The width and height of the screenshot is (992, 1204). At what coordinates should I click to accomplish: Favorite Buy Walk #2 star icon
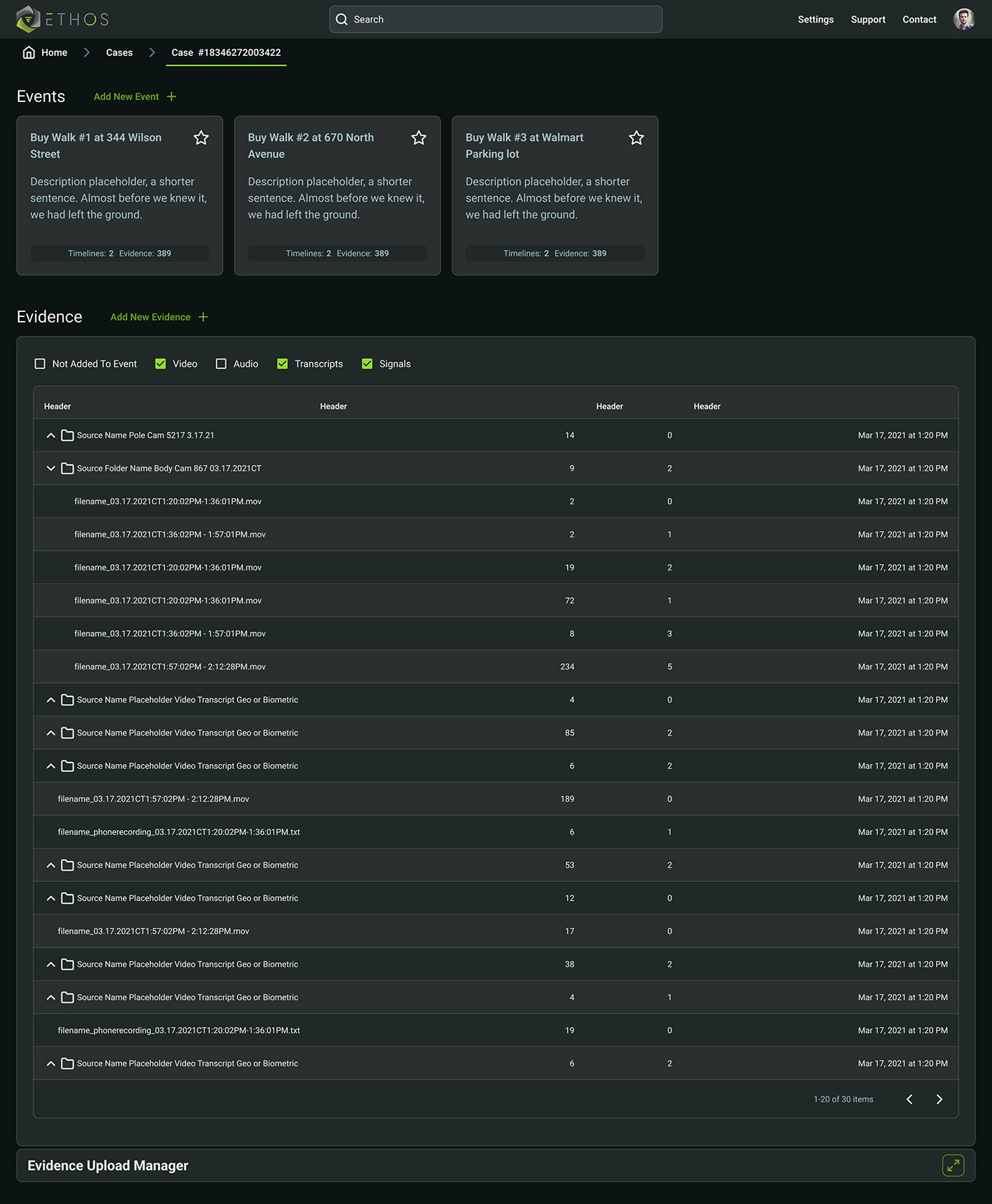(419, 138)
